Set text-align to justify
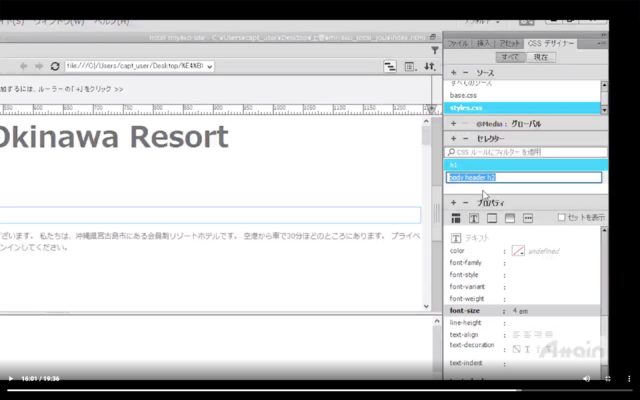The width and height of the screenshot is (640, 400). tap(549, 335)
